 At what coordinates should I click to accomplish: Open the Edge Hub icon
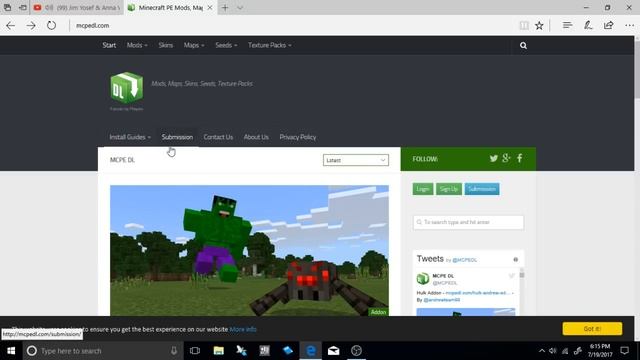pos(567,25)
